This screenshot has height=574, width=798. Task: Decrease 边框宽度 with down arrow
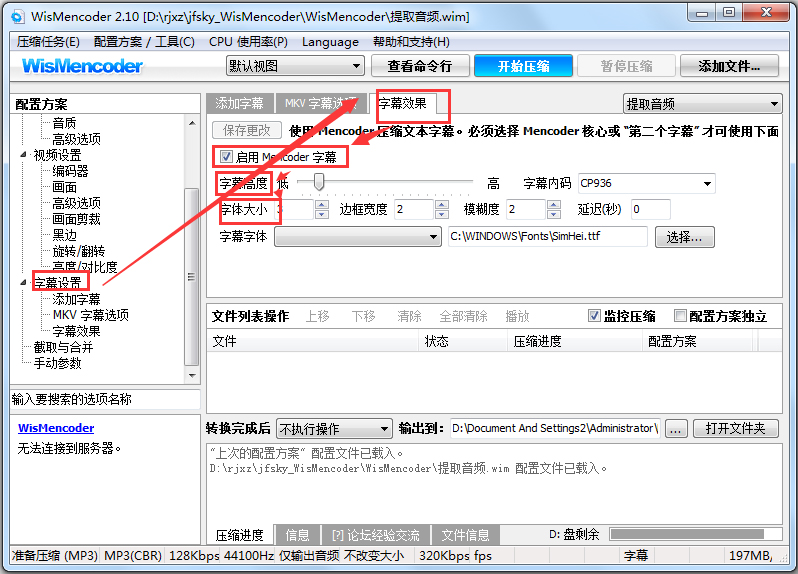tap(442, 214)
